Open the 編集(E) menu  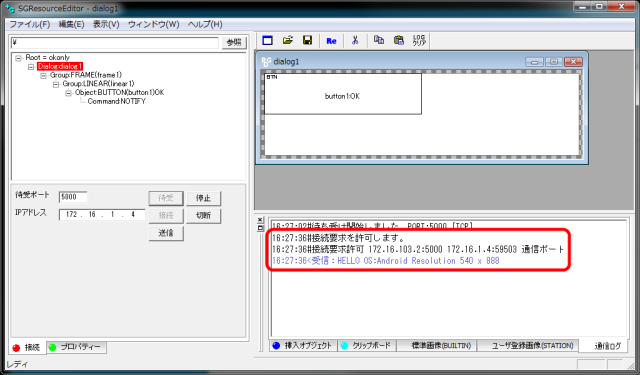click(x=71, y=24)
